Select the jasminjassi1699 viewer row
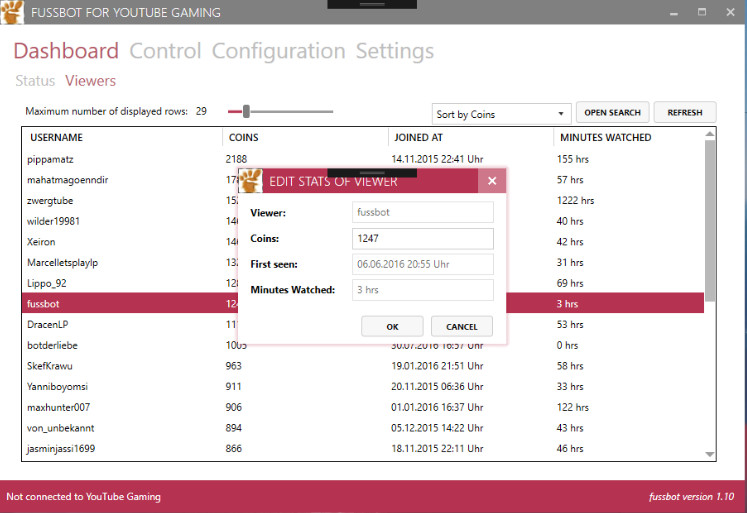Image resolution: width=747 pixels, height=513 pixels. tap(363, 448)
